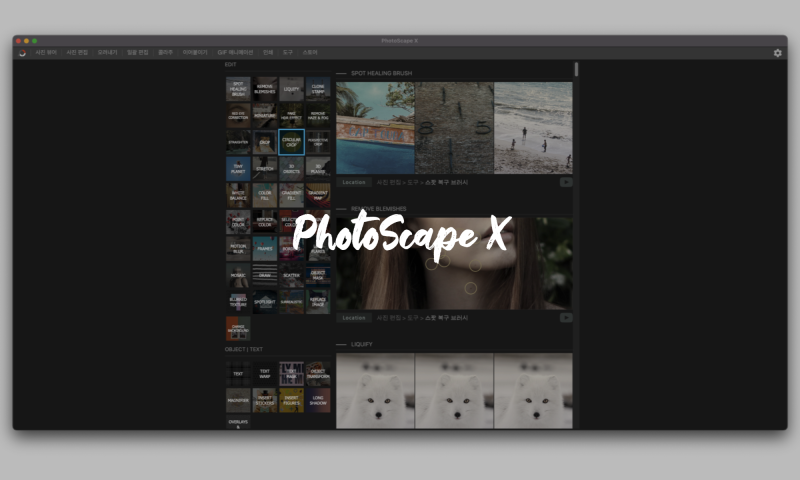This screenshot has height=480, width=800.
Task: Choose the Clone Stamp tile
Action: 318,89
